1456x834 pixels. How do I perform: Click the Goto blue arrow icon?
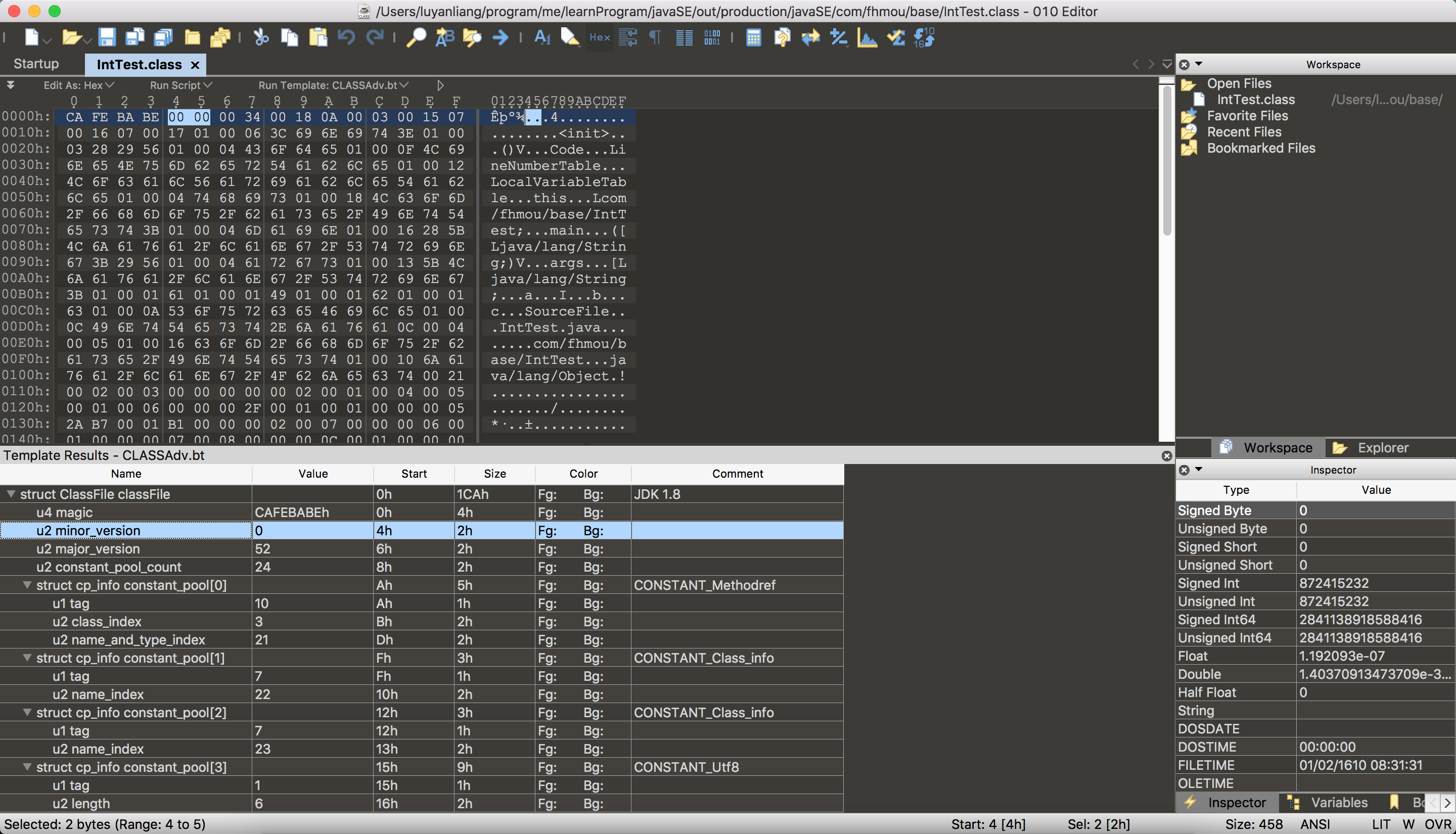point(500,38)
